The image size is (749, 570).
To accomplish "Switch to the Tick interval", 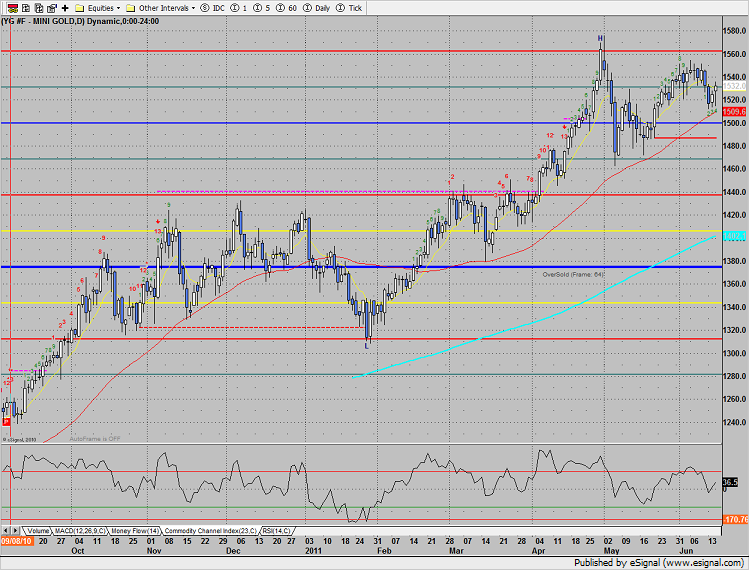I will pyautogui.click(x=349, y=8).
